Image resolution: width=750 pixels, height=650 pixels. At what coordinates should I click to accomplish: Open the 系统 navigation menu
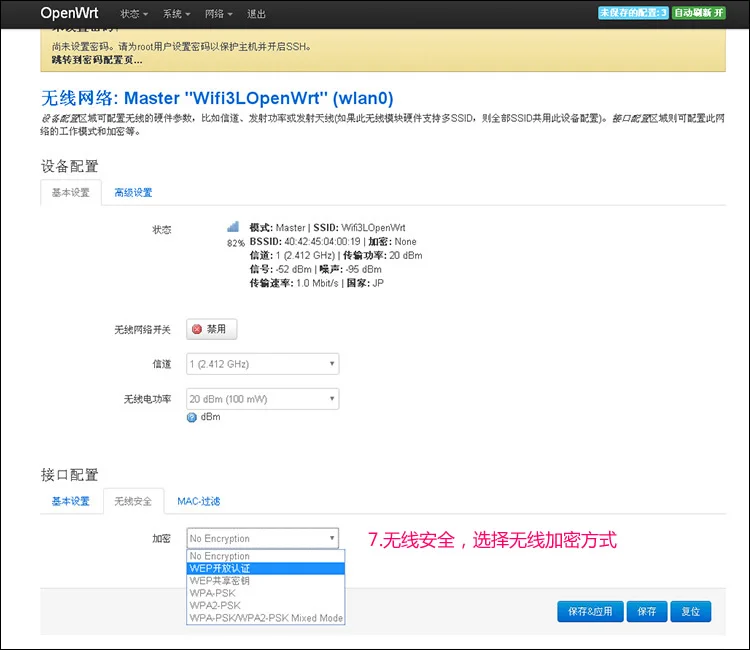click(176, 14)
